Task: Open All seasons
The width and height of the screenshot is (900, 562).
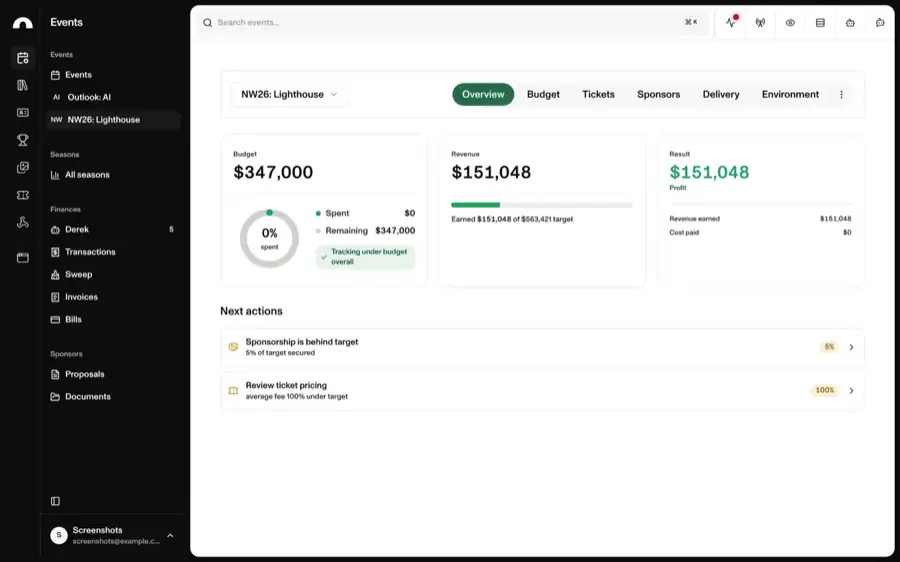Action: pyautogui.click(x=114, y=175)
